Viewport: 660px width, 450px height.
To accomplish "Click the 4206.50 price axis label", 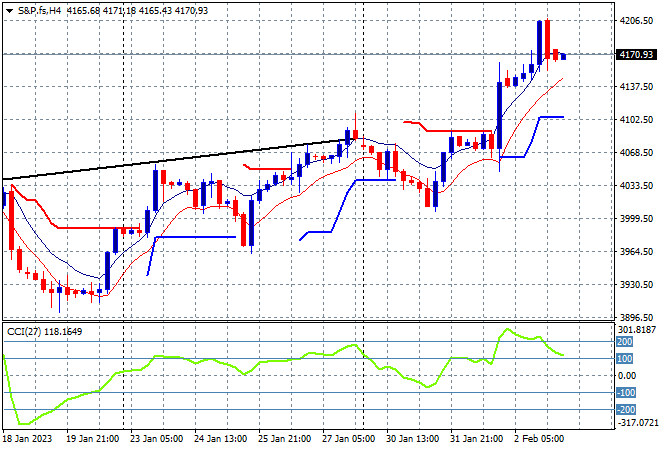I will click(636, 21).
